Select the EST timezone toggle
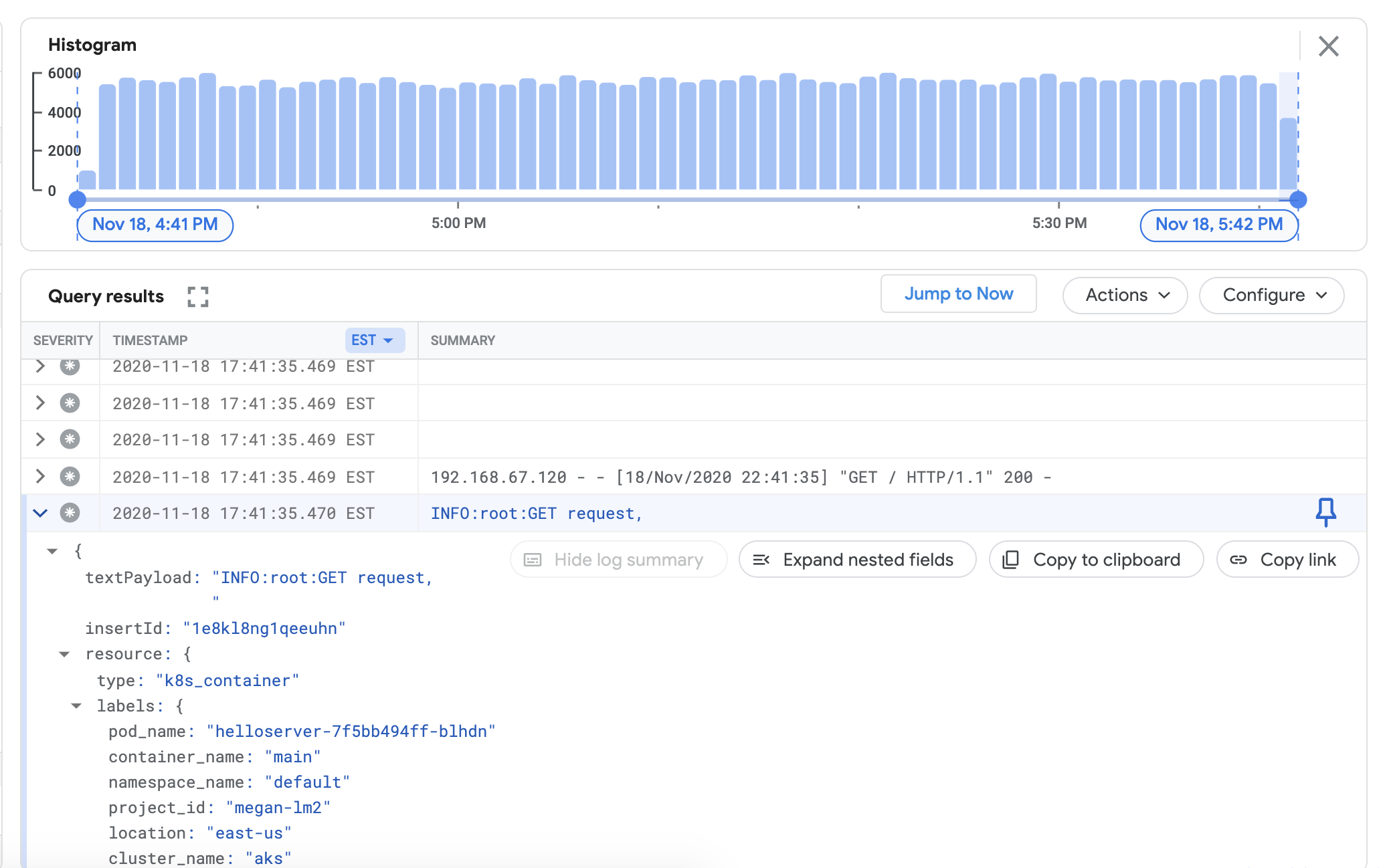 click(x=372, y=340)
